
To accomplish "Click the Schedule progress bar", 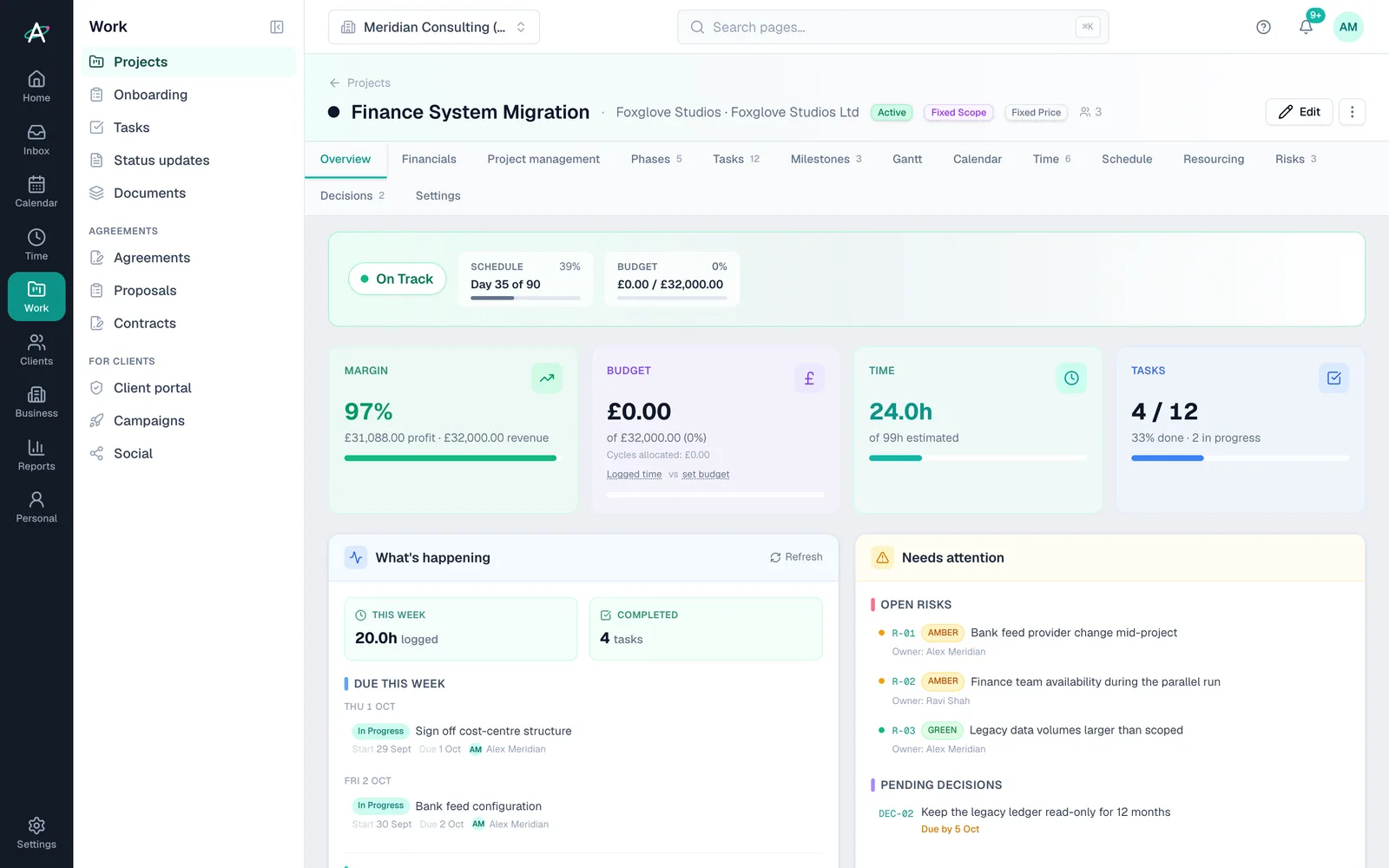I will pyautogui.click(x=525, y=298).
